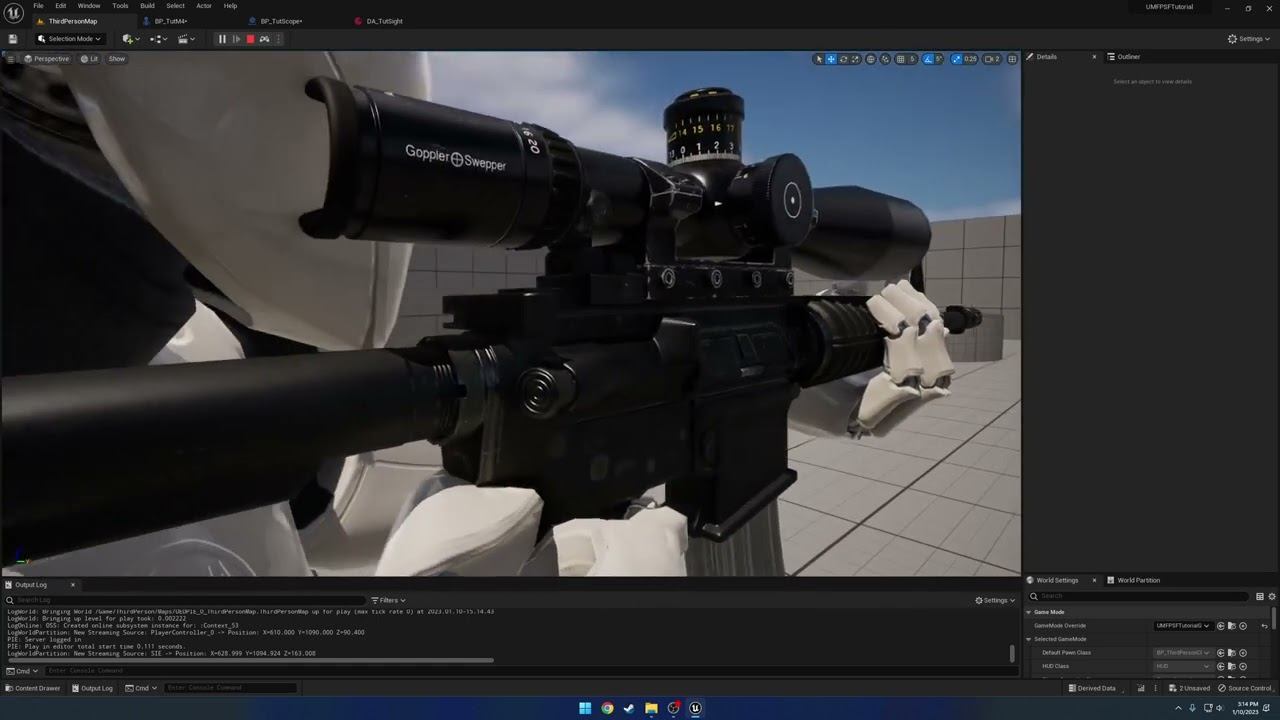The image size is (1280, 720).
Task: Open the Window menu
Action: pyautogui.click(x=89, y=6)
